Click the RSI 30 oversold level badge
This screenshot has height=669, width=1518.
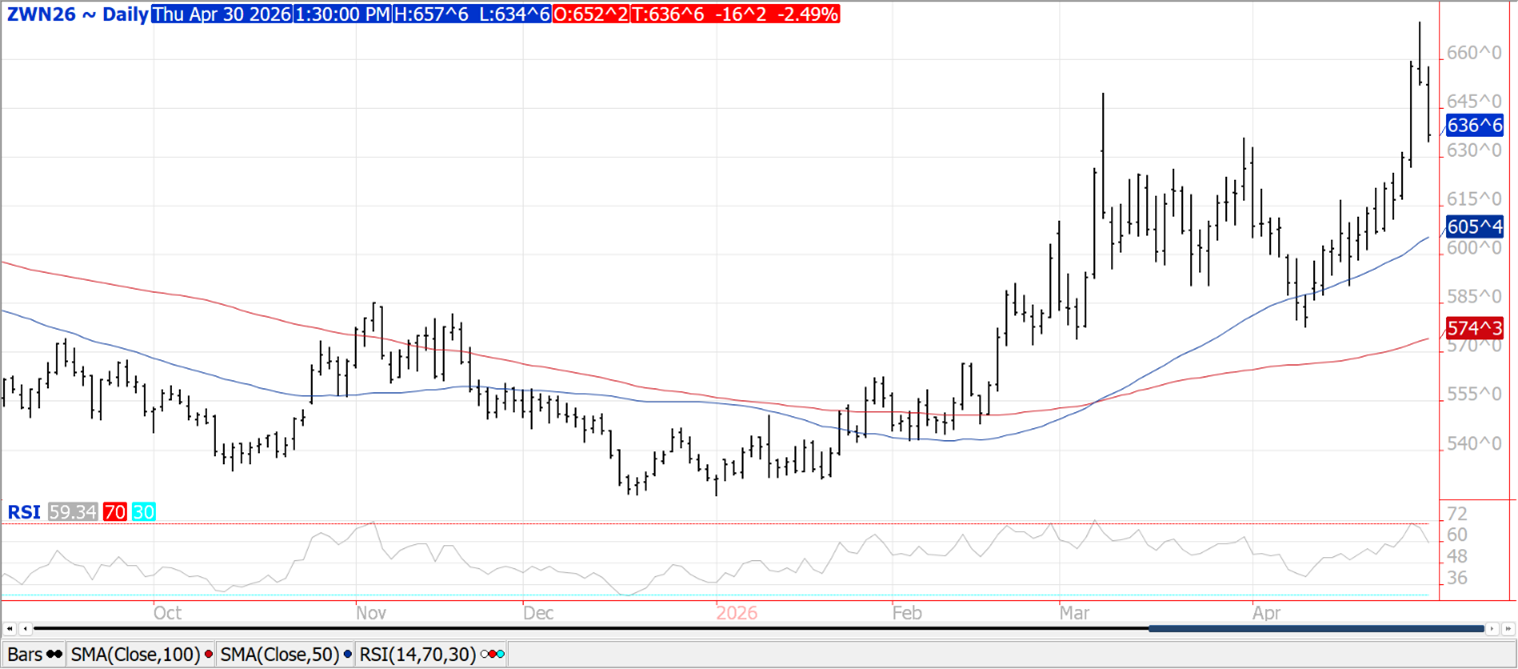tap(143, 512)
